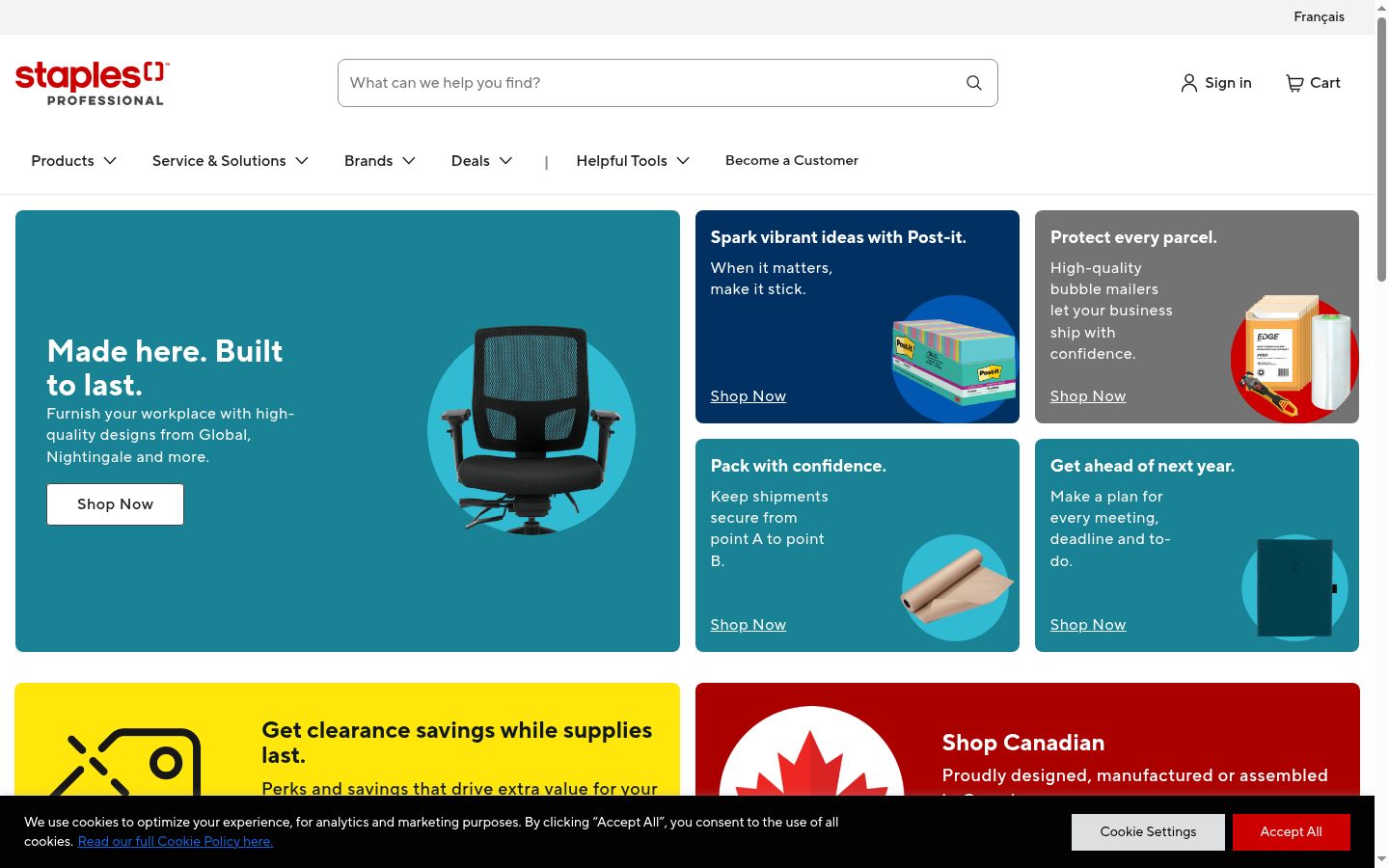Click the planner notebook image
Image resolution: width=1389 pixels, height=868 pixels.
(x=1294, y=587)
